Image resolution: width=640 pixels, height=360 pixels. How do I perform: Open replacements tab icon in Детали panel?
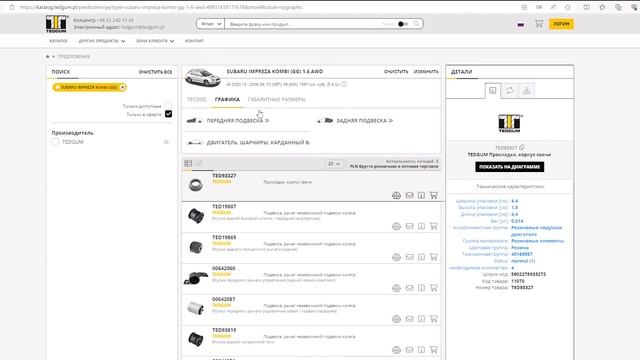coord(509,91)
